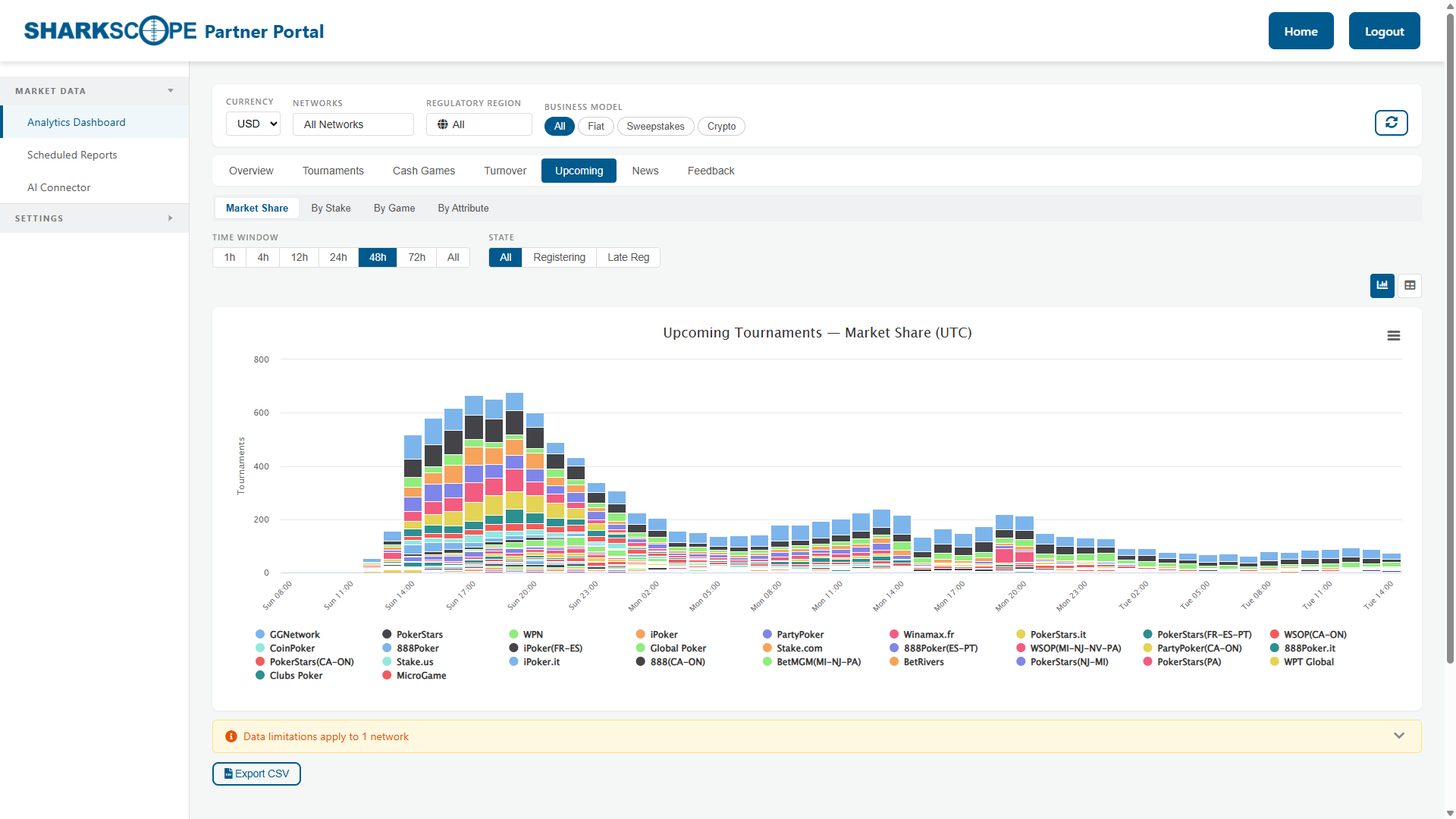Toggle GGNetwork legend series
This screenshot has height=819, width=1456.
click(287, 635)
